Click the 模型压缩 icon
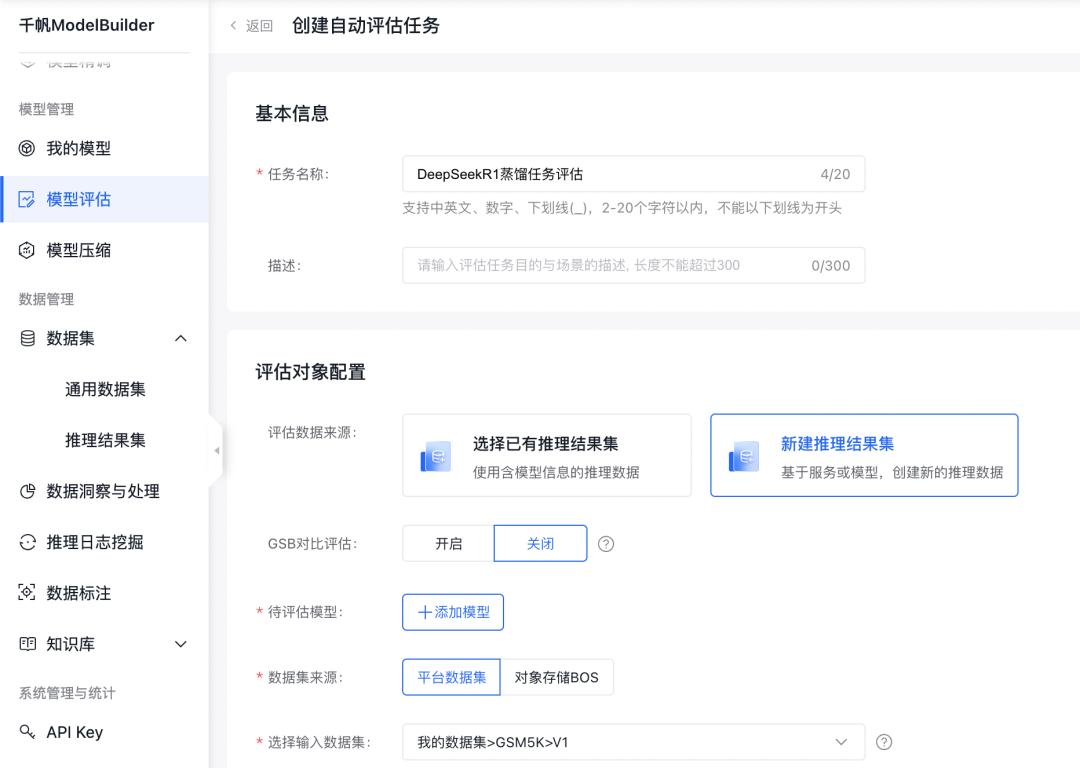The image size is (1080, 768). click(x=27, y=250)
